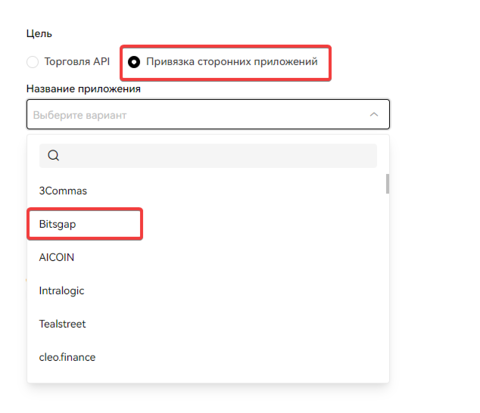Screen dimensions: 480x413
Task: Click the Цель section heading
Action: pos(39,34)
